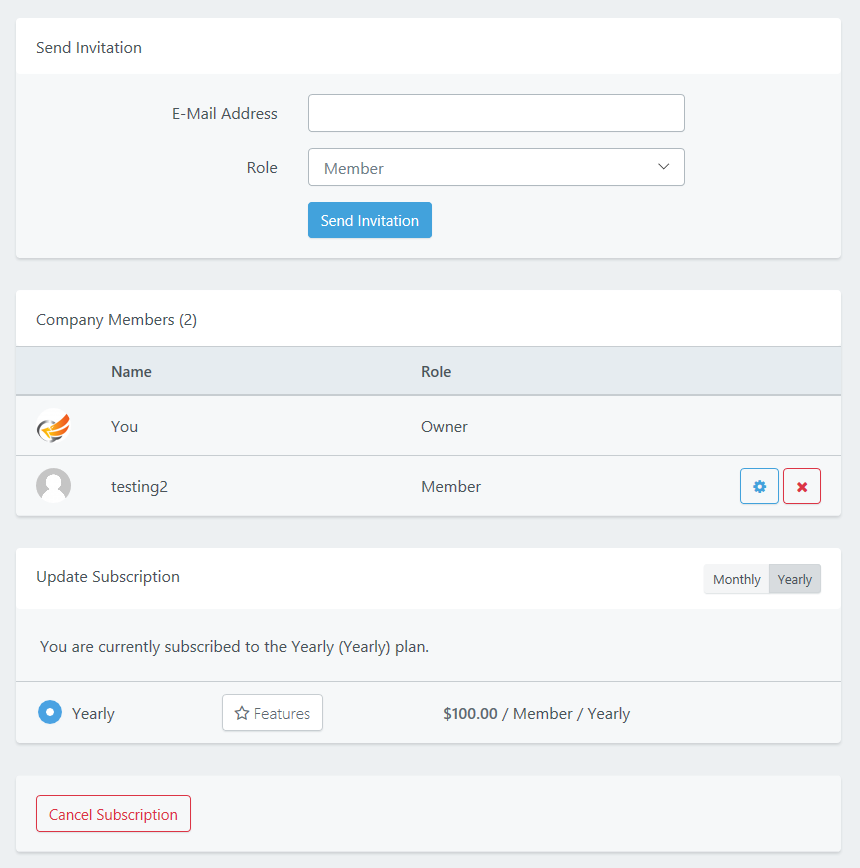
Task: Click the Role column header
Action: (x=436, y=372)
